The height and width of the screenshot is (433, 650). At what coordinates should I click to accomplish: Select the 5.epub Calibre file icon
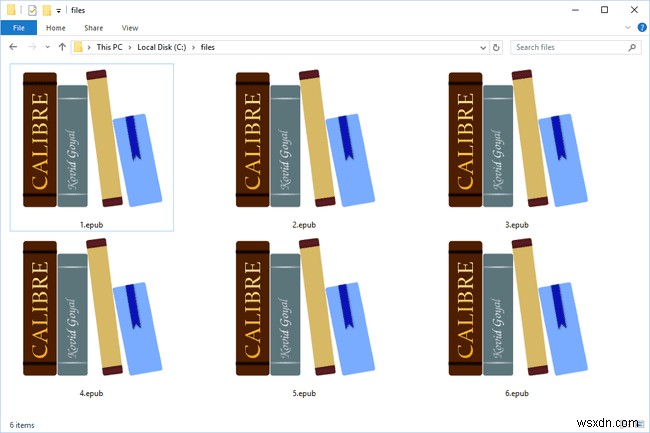(x=305, y=307)
